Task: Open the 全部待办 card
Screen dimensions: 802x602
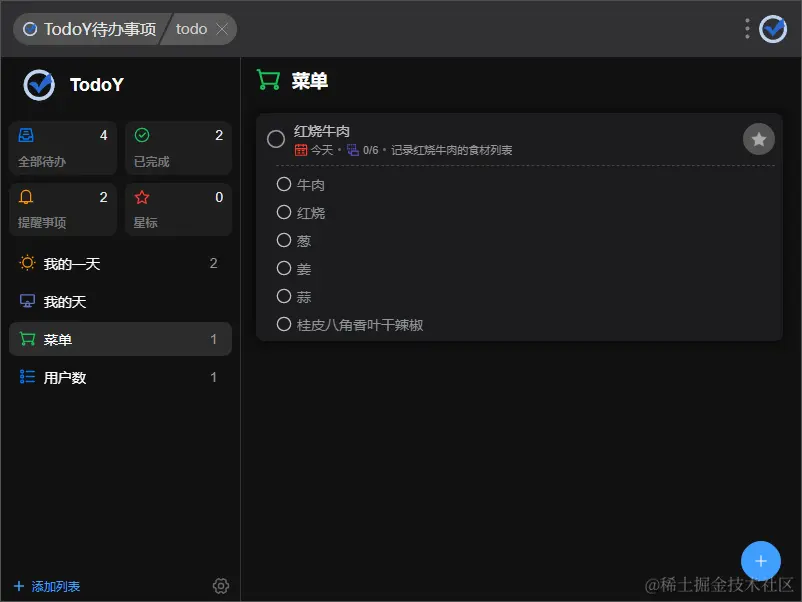Action: [63, 148]
